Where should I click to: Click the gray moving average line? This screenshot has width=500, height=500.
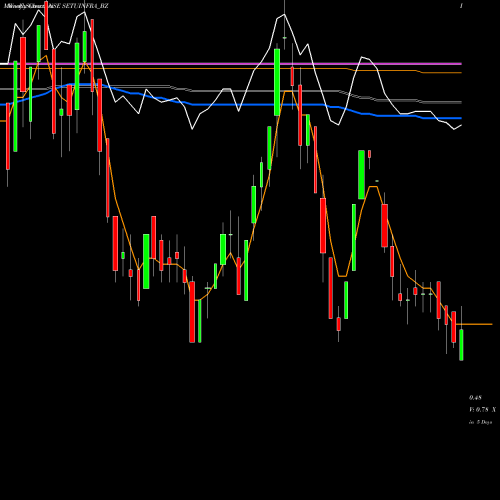pyautogui.click(x=231, y=91)
